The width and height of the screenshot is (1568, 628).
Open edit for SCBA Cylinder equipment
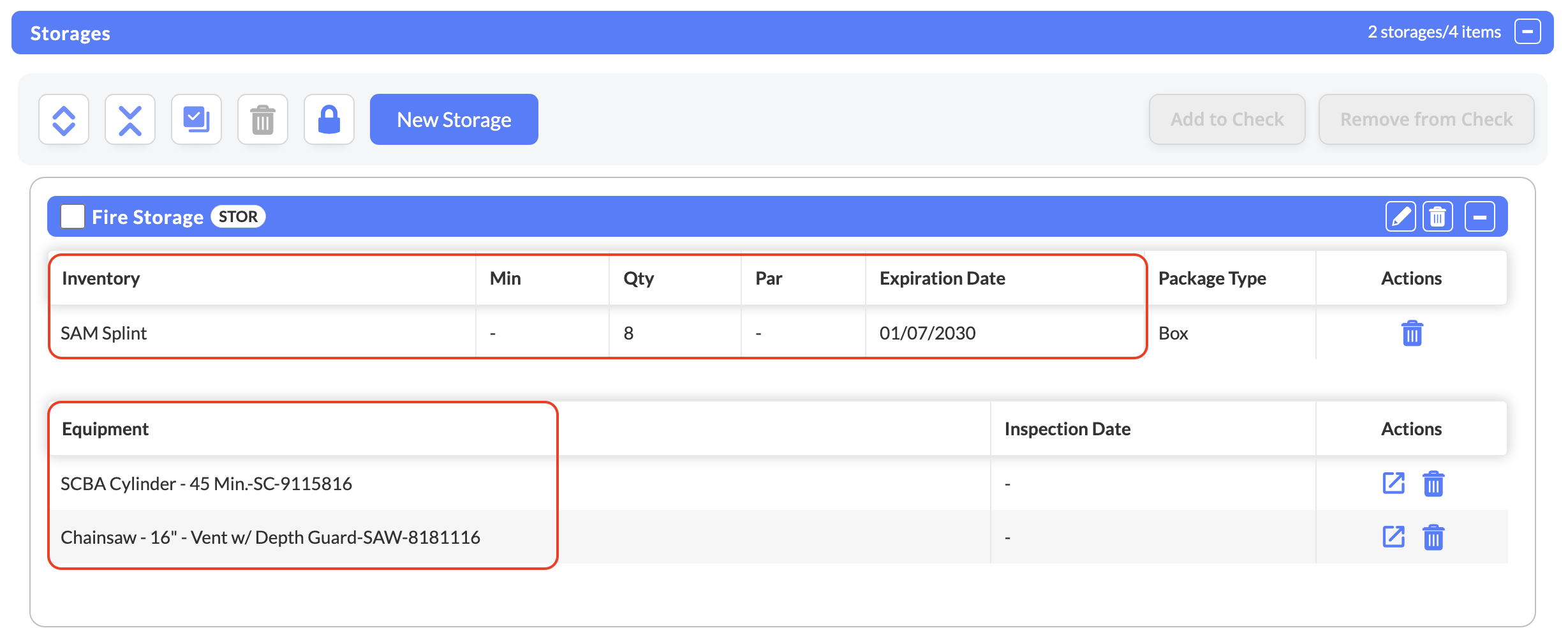(1393, 483)
